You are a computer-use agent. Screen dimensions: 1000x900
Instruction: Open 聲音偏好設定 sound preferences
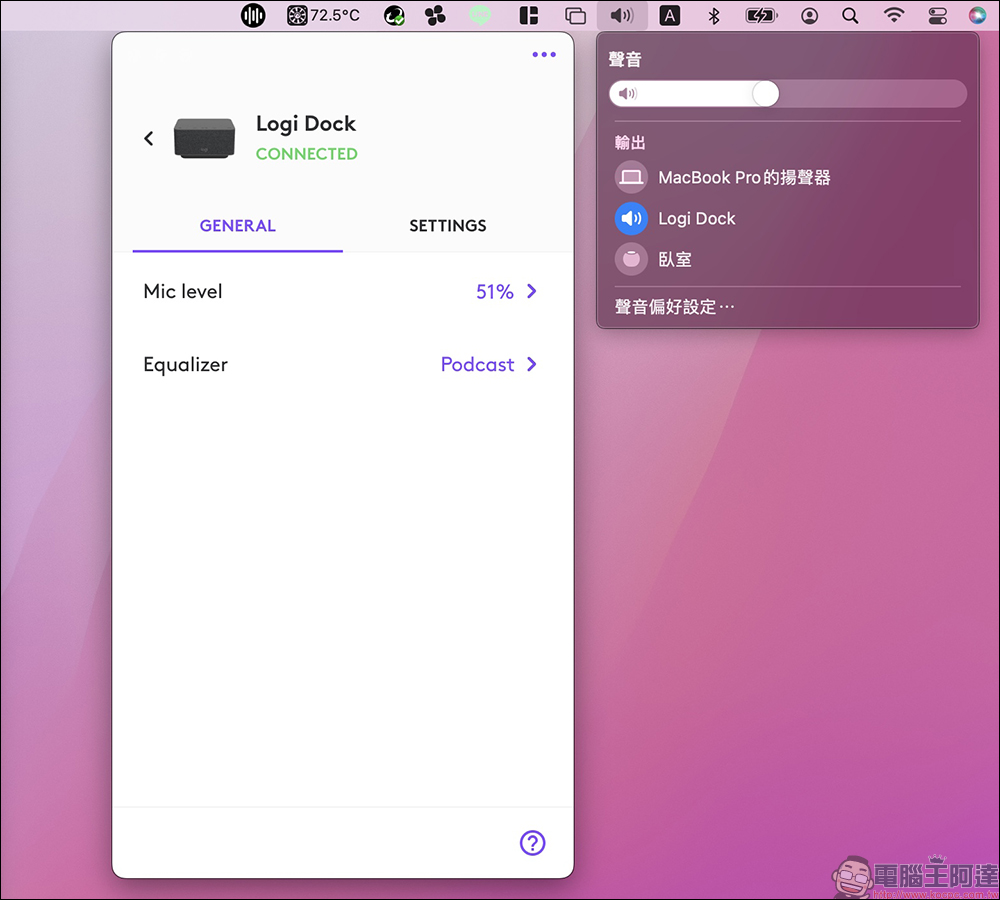click(674, 307)
